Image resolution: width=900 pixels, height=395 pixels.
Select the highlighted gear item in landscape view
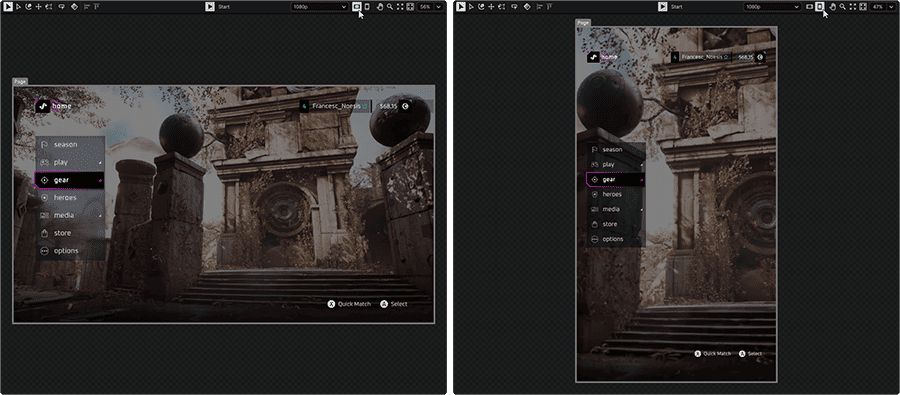pos(69,180)
